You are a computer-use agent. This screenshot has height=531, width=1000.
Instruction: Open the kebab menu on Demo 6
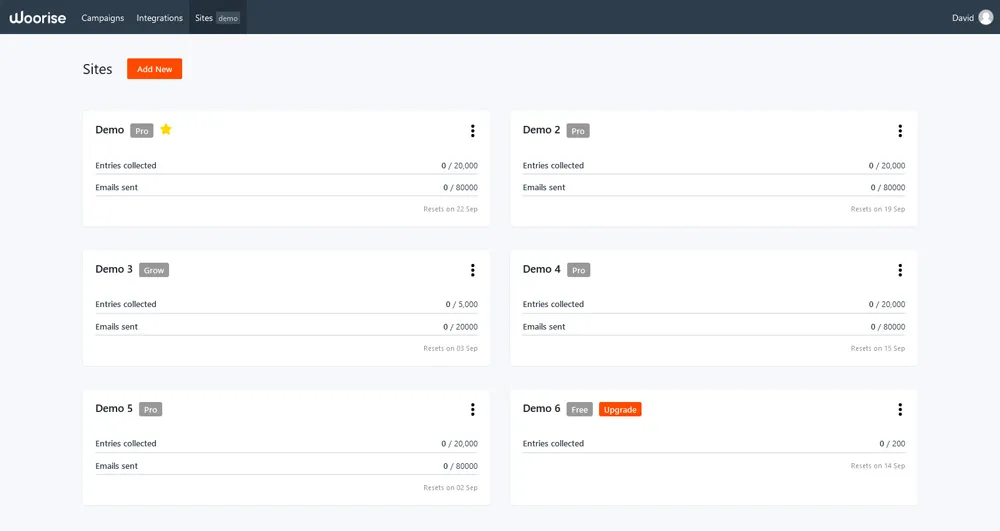(900, 409)
